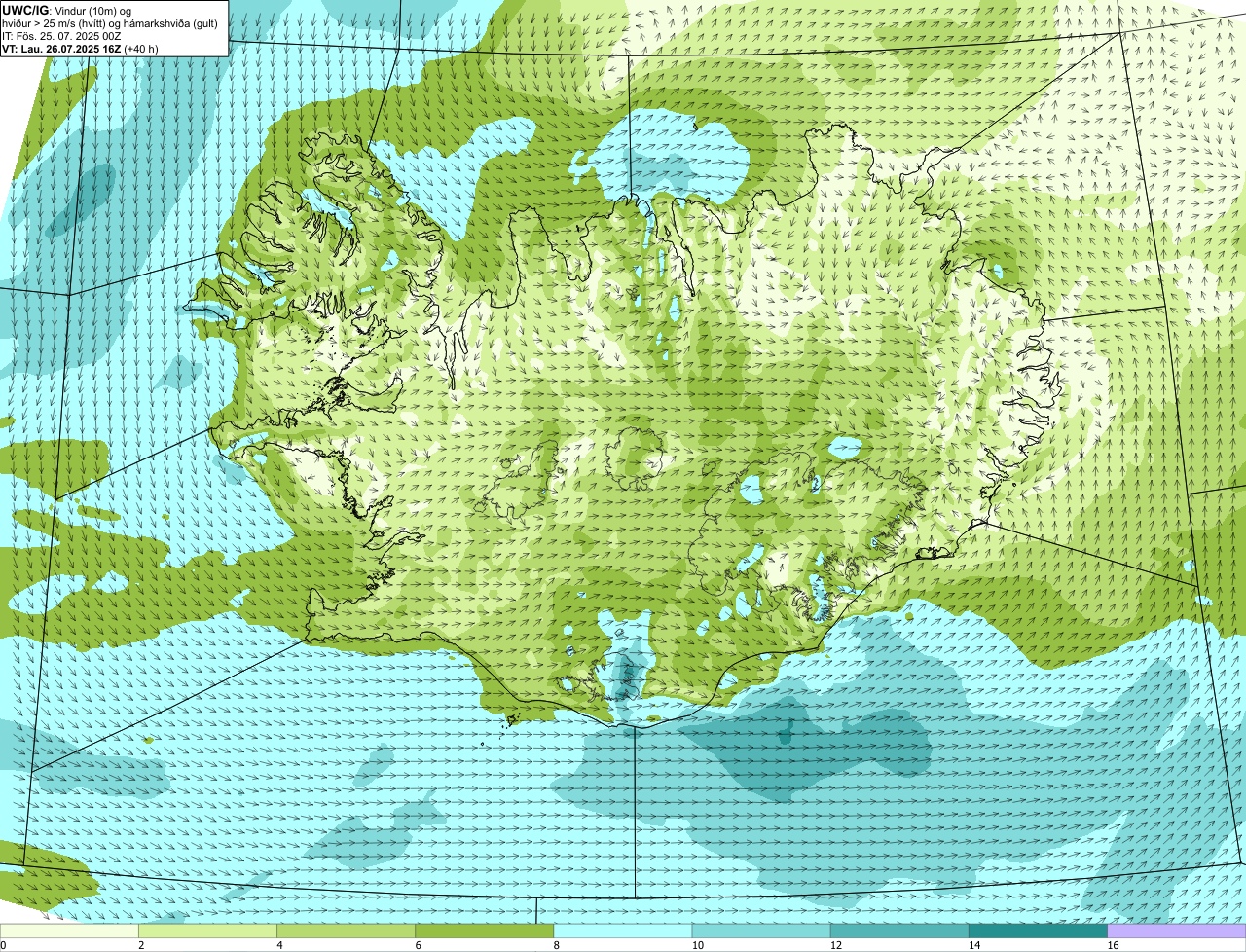Select the light cyan 8–10 m/s legend swatch
Screen dimensions: 1246x952
(x=623, y=931)
